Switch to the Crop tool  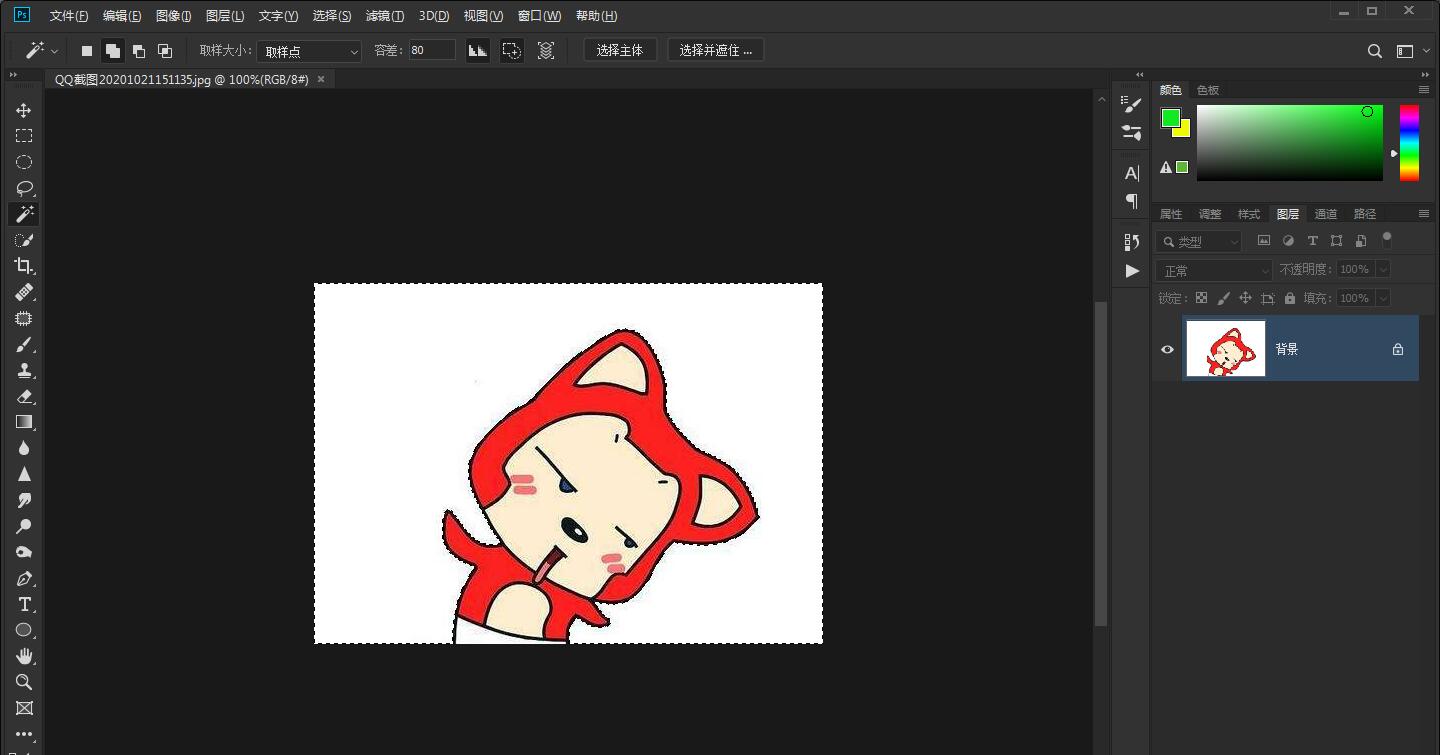tap(24, 266)
